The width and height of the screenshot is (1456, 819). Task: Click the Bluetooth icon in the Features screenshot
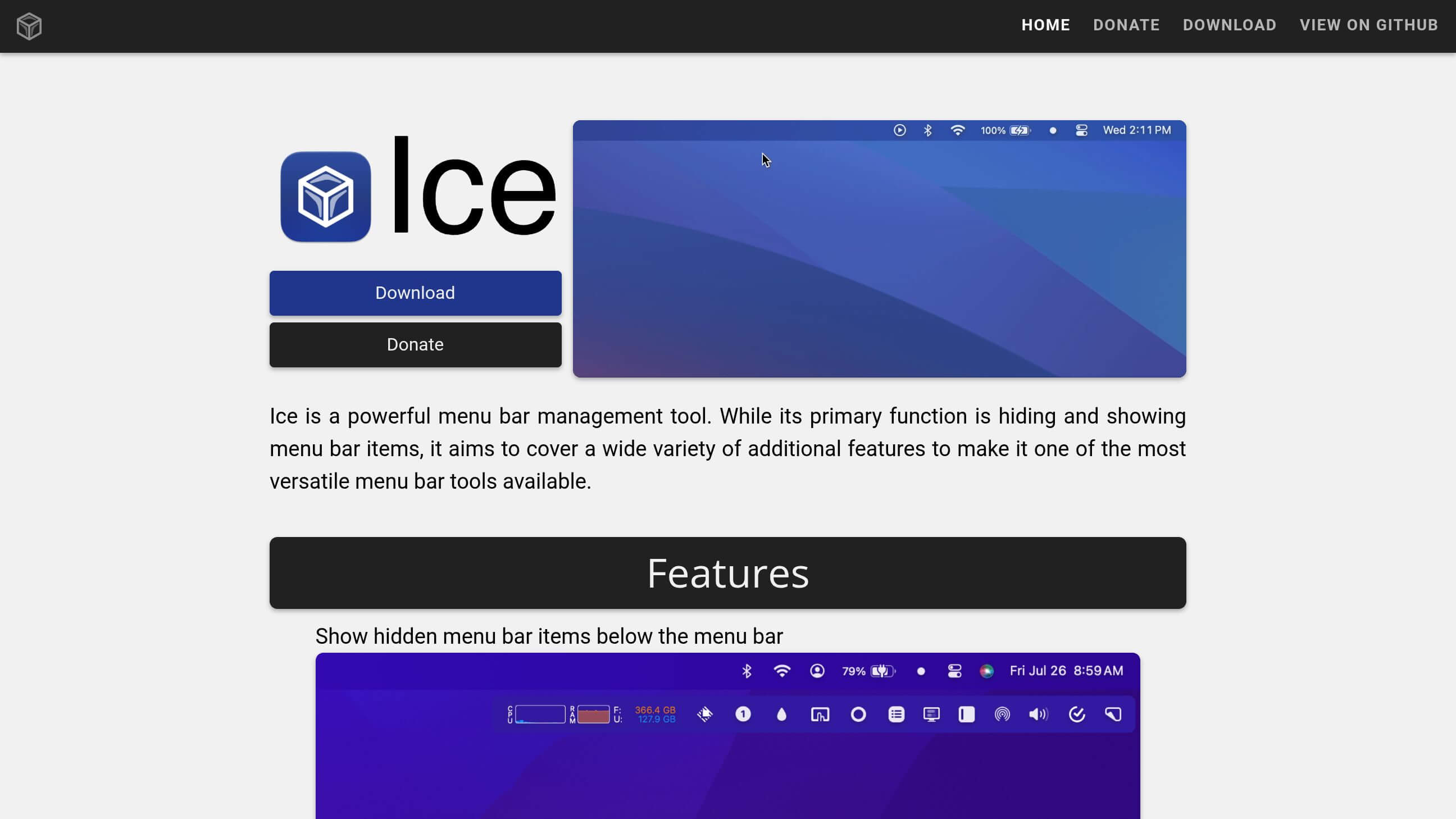[x=747, y=671]
